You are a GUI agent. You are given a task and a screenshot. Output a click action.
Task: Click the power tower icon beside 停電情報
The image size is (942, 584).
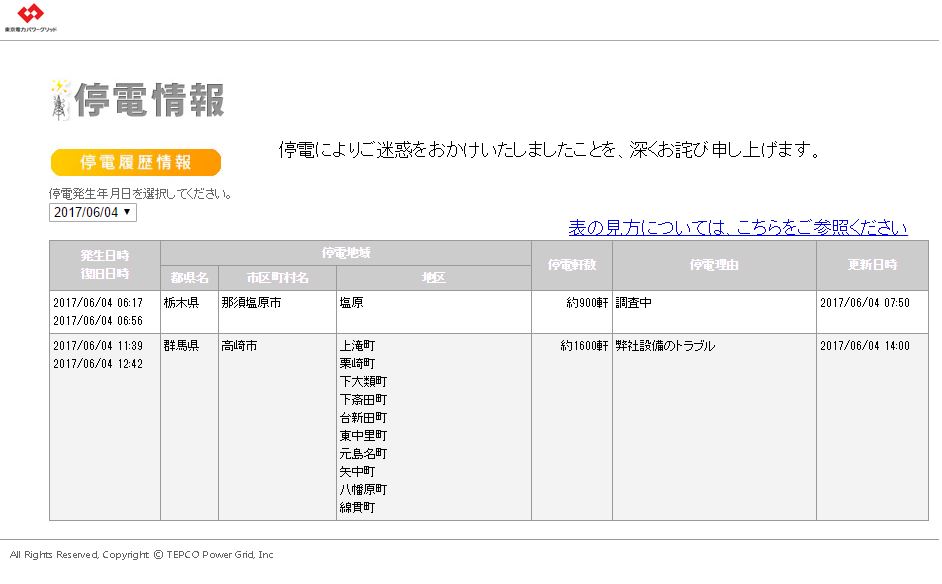(59, 100)
